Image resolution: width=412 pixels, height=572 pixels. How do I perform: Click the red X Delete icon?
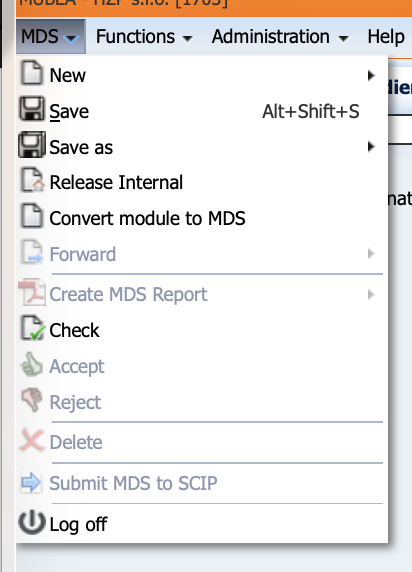pyautogui.click(x=32, y=440)
